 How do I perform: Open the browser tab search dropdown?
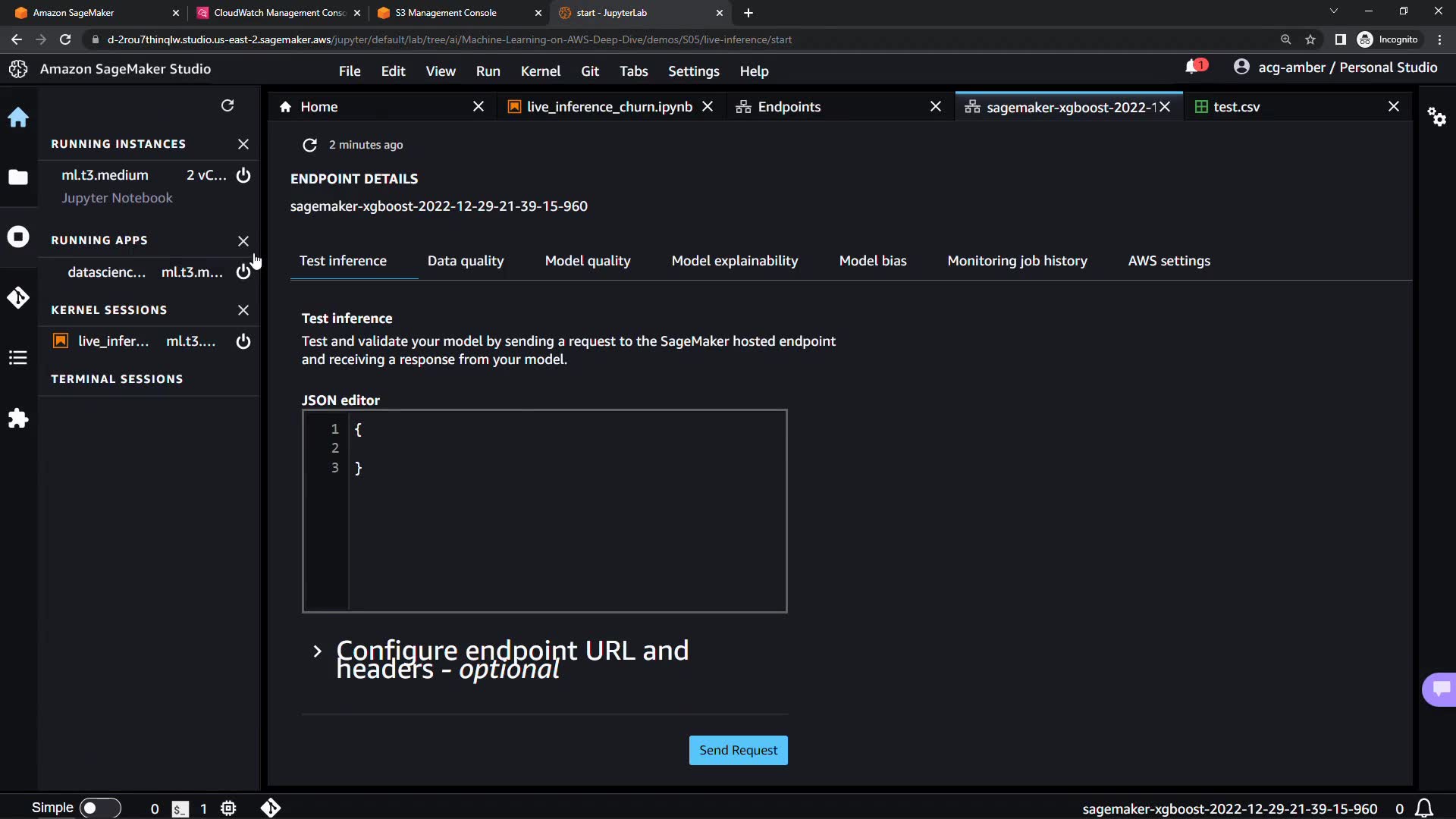[1333, 12]
